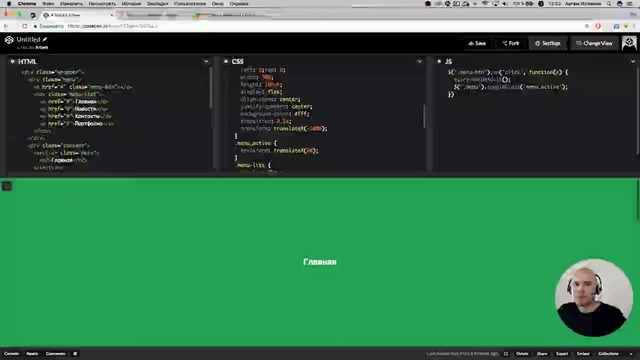The image size is (640, 360).
Task: Click the Collections button in footer
Action: pos(608,354)
